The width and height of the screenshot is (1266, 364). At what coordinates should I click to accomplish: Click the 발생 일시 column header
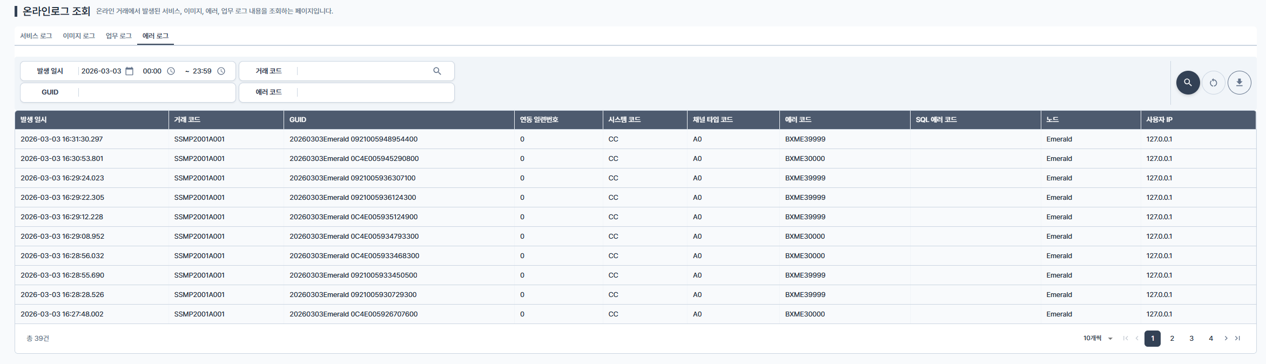click(92, 120)
